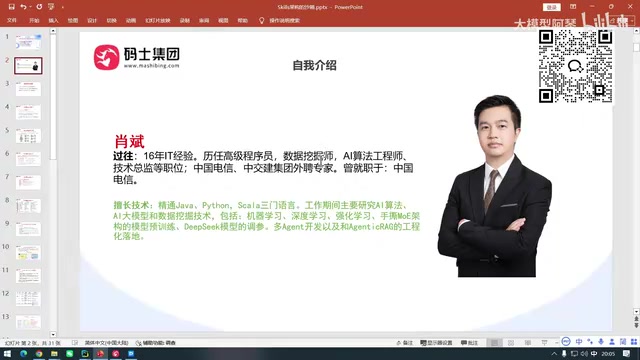The height and width of the screenshot is (360, 640).
Task: Toggle the 备注 Notes pane button
Action: 404,343
